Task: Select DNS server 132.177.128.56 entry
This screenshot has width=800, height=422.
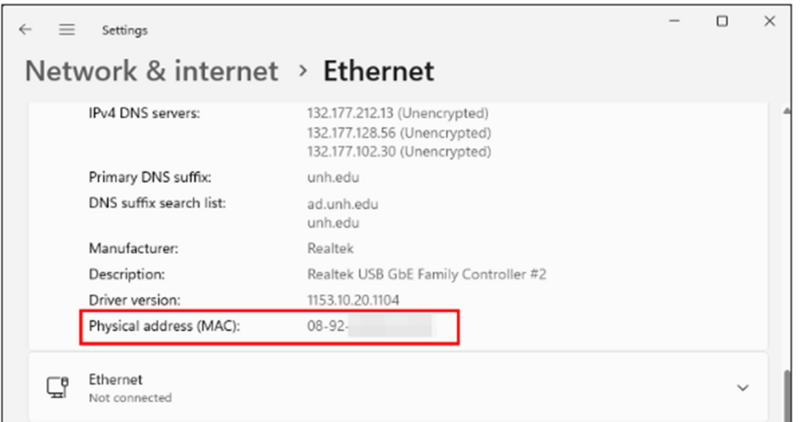Action: 397,132
